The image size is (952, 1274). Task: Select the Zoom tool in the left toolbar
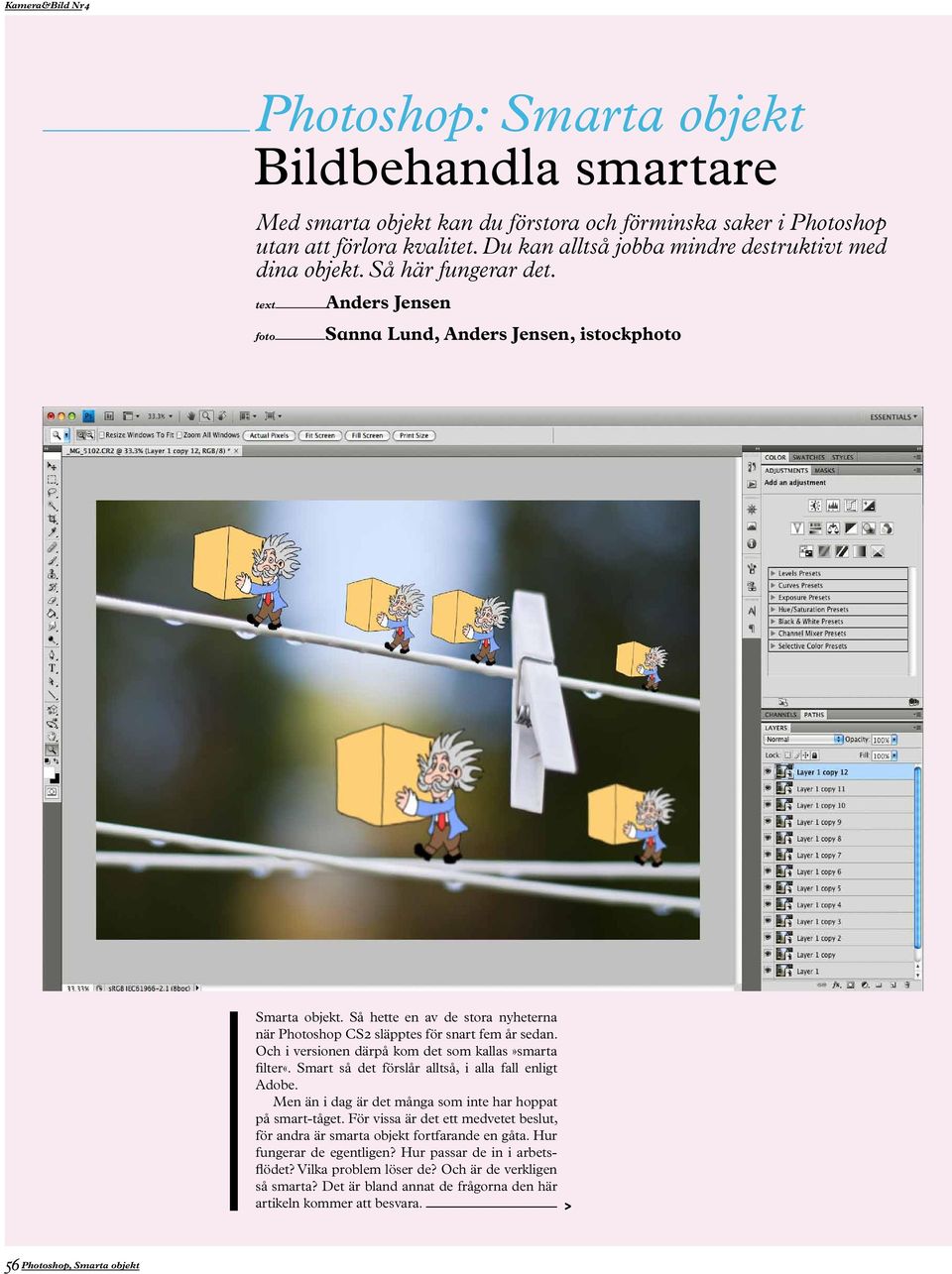tap(52, 750)
